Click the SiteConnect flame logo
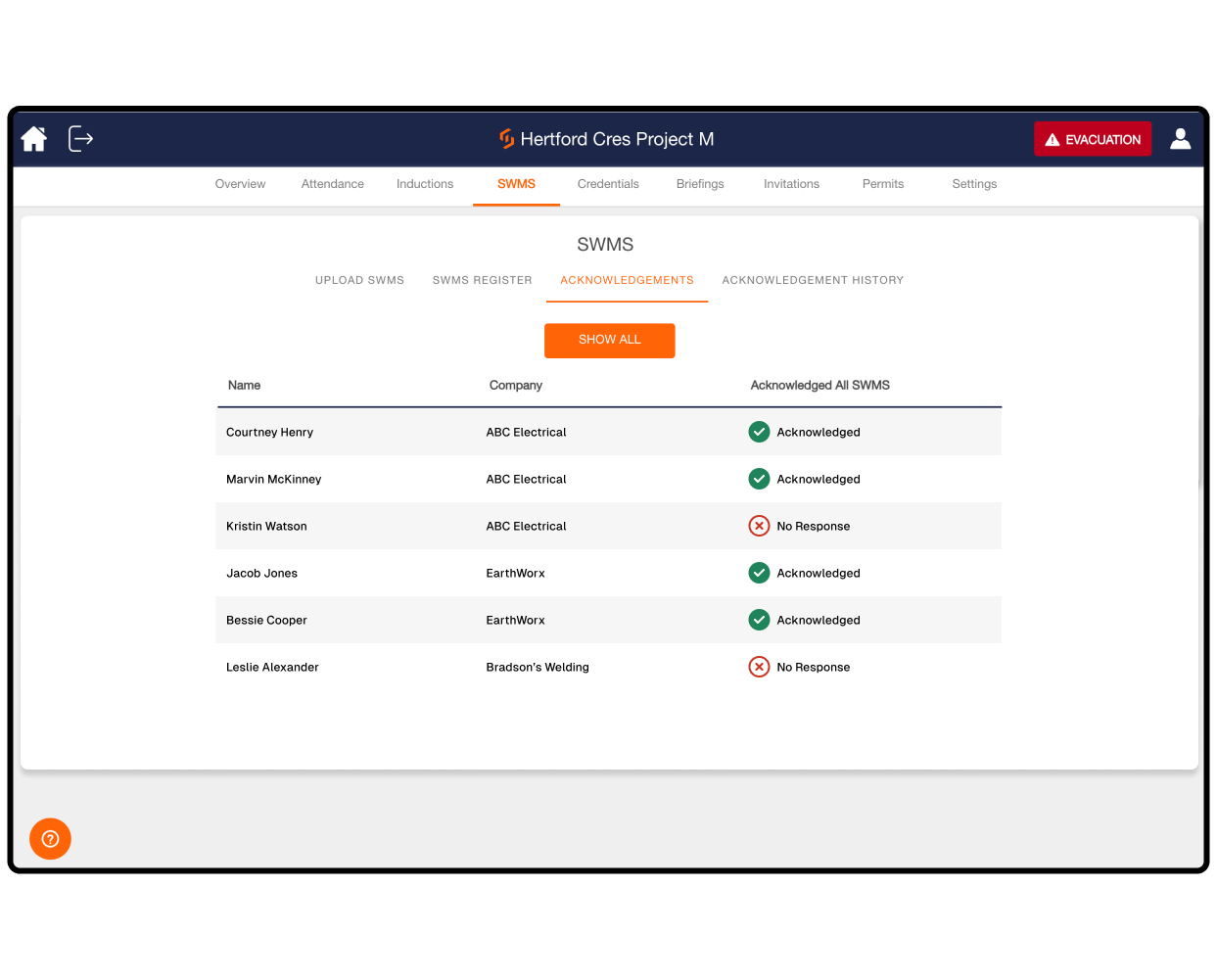The height and width of the screenshot is (980, 1217). tap(505, 139)
